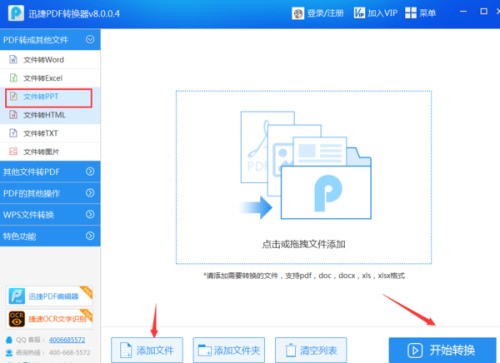500x363 pixels.
Task: Select the PDF转成其他文件 header
Action: click(50, 39)
